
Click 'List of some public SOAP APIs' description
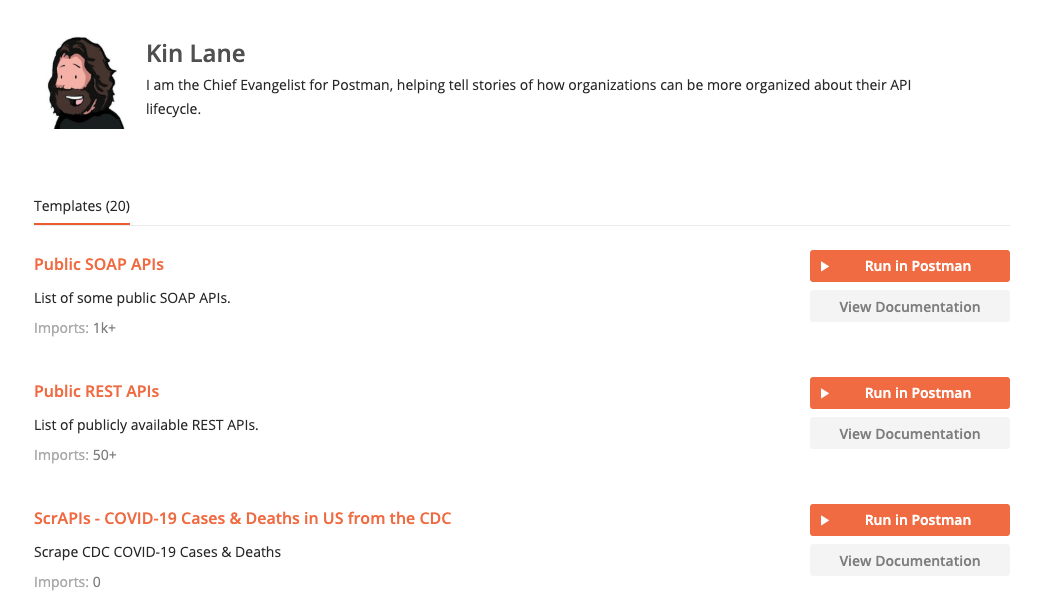[x=132, y=298]
